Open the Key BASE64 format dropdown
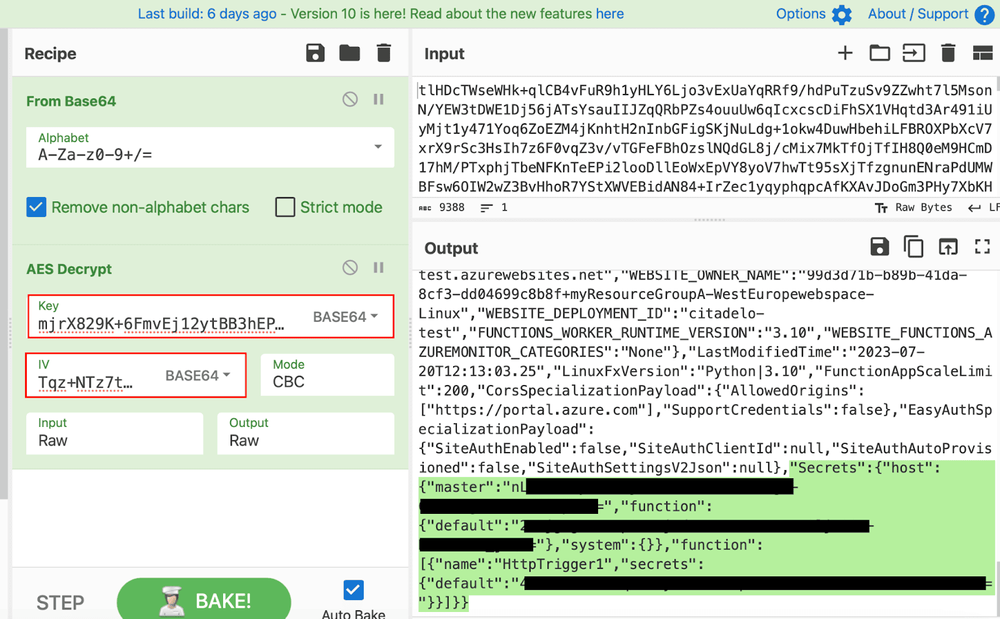The image size is (1000, 619). tap(346, 317)
